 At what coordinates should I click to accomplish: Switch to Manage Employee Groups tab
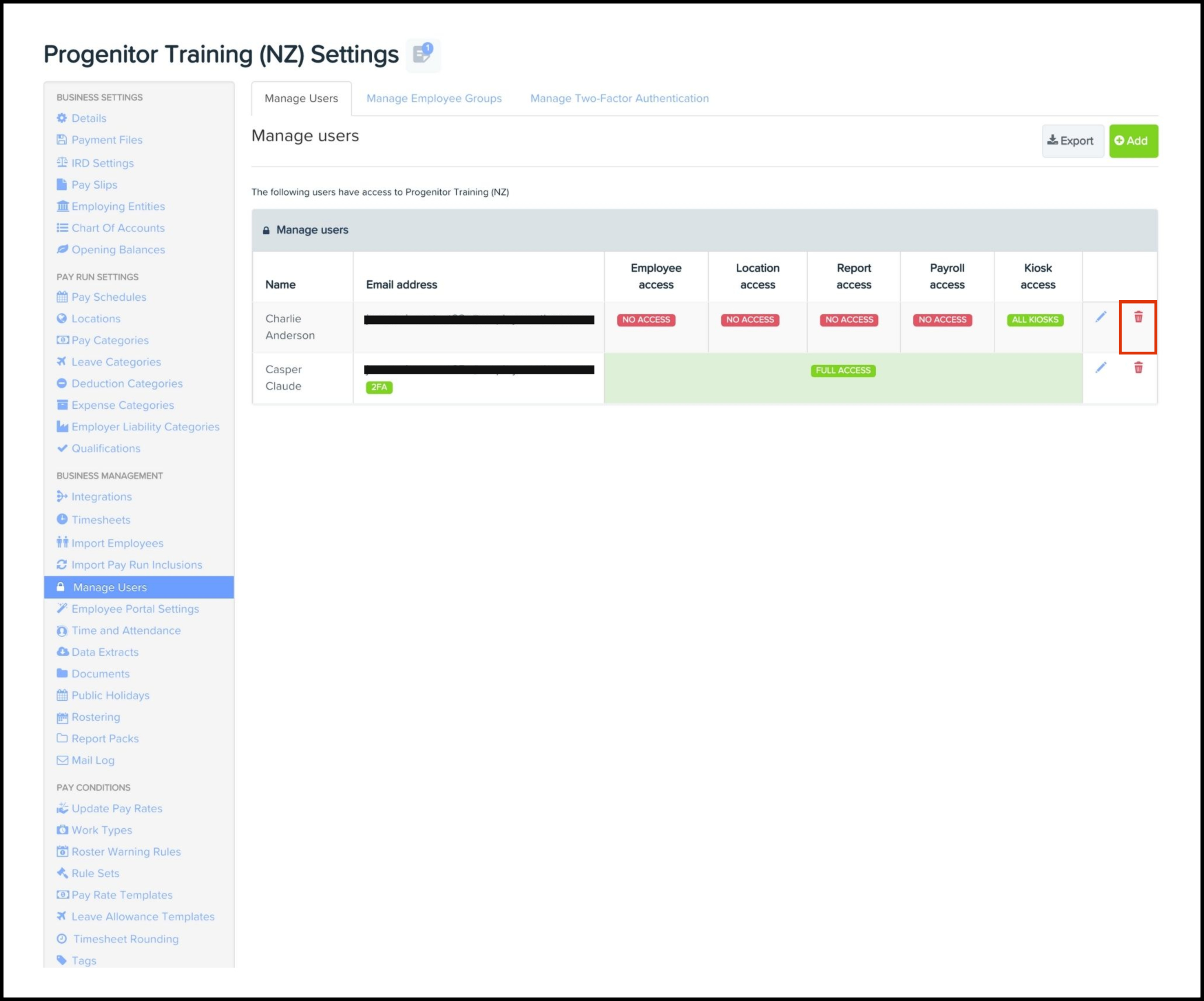434,98
